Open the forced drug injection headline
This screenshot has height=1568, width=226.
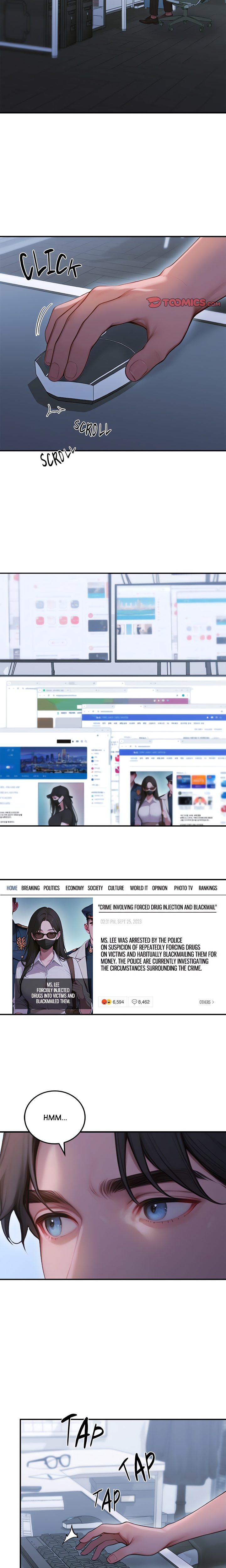pos(157,907)
